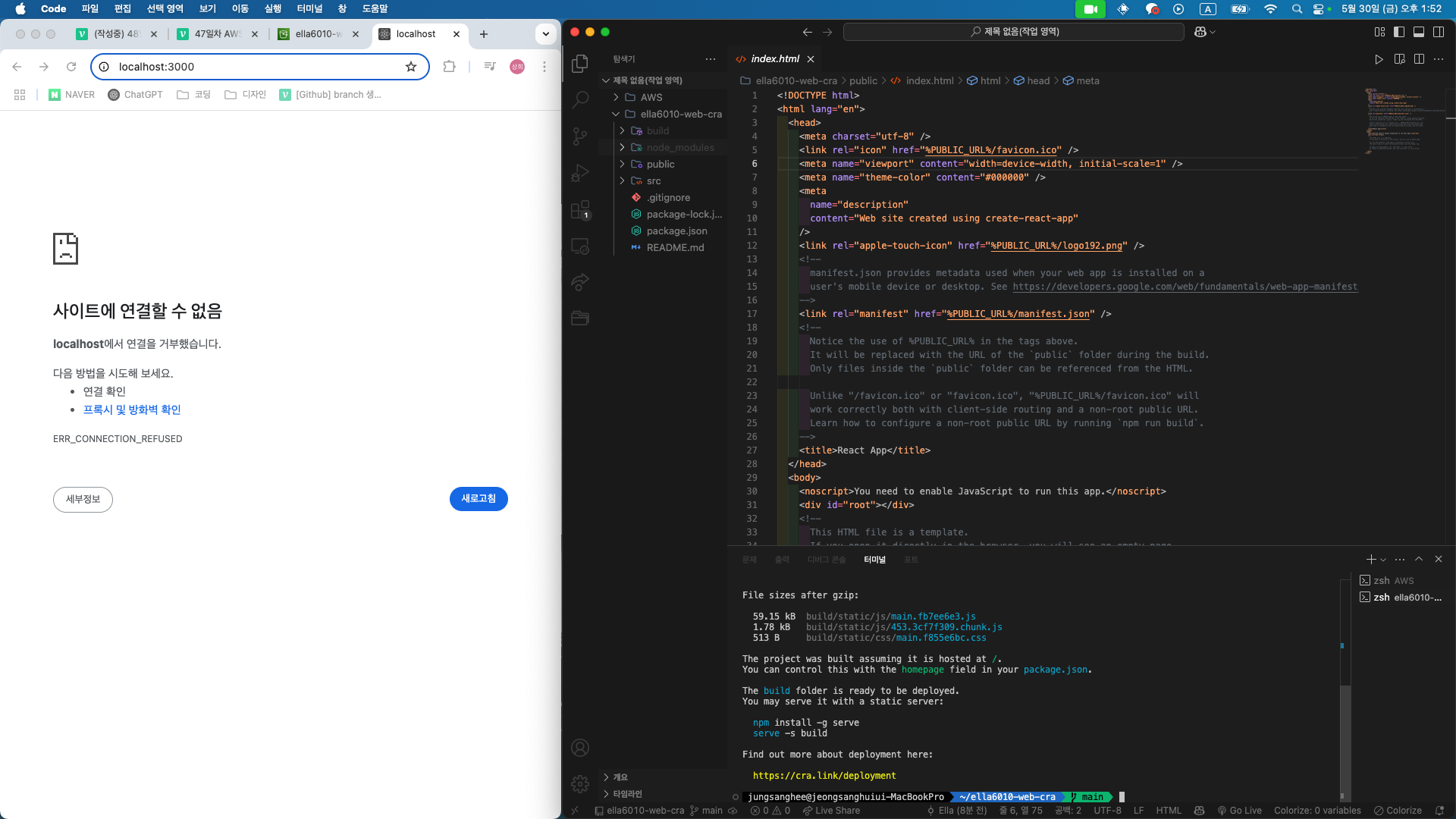1456x819 pixels.
Task: Expand the src folder
Action: [x=623, y=180]
